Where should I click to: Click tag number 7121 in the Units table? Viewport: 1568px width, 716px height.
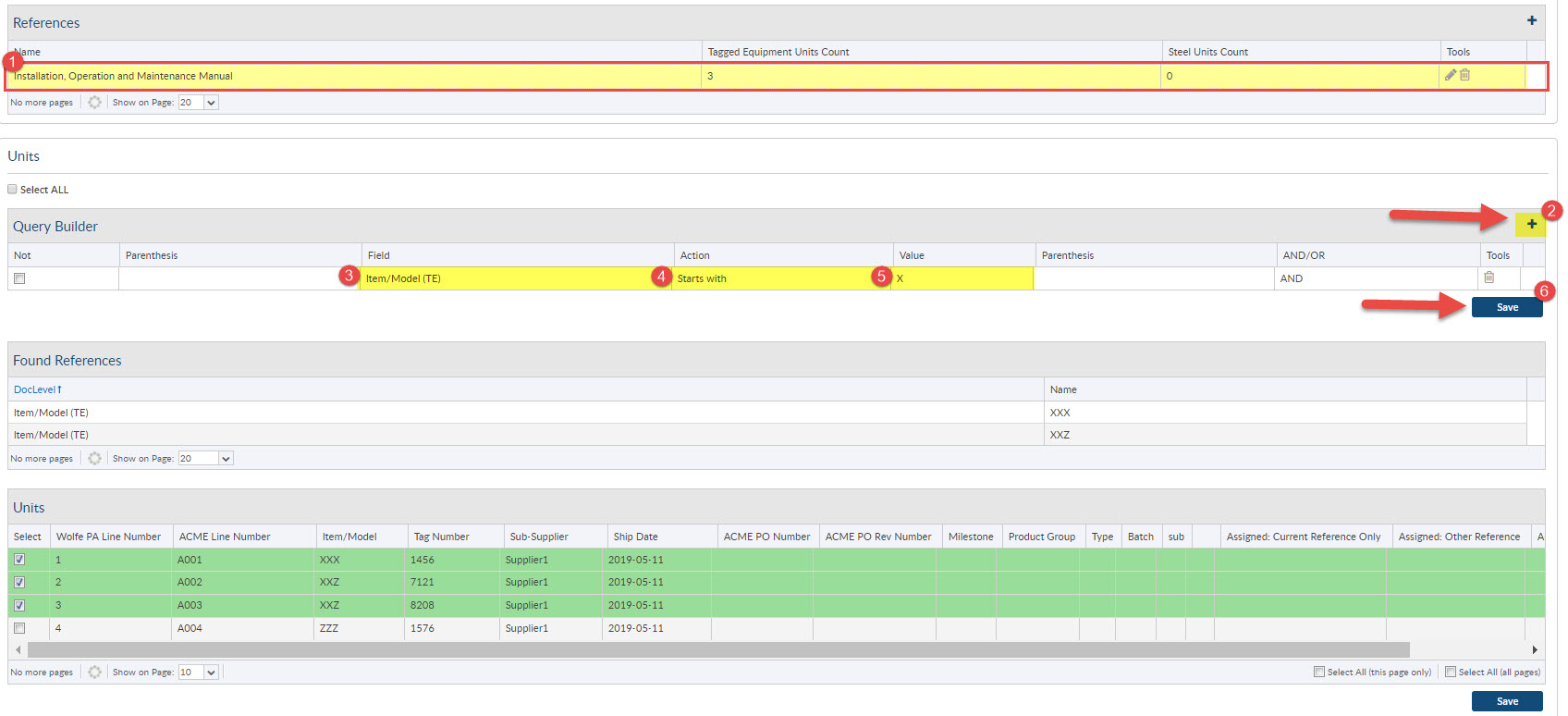[x=423, y=583]
